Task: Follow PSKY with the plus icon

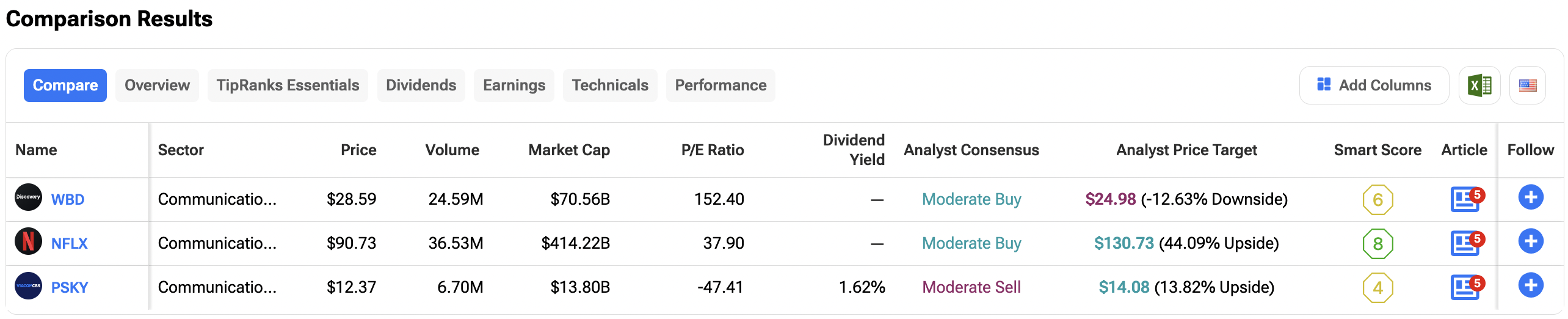Action: tap(1530, 285)
